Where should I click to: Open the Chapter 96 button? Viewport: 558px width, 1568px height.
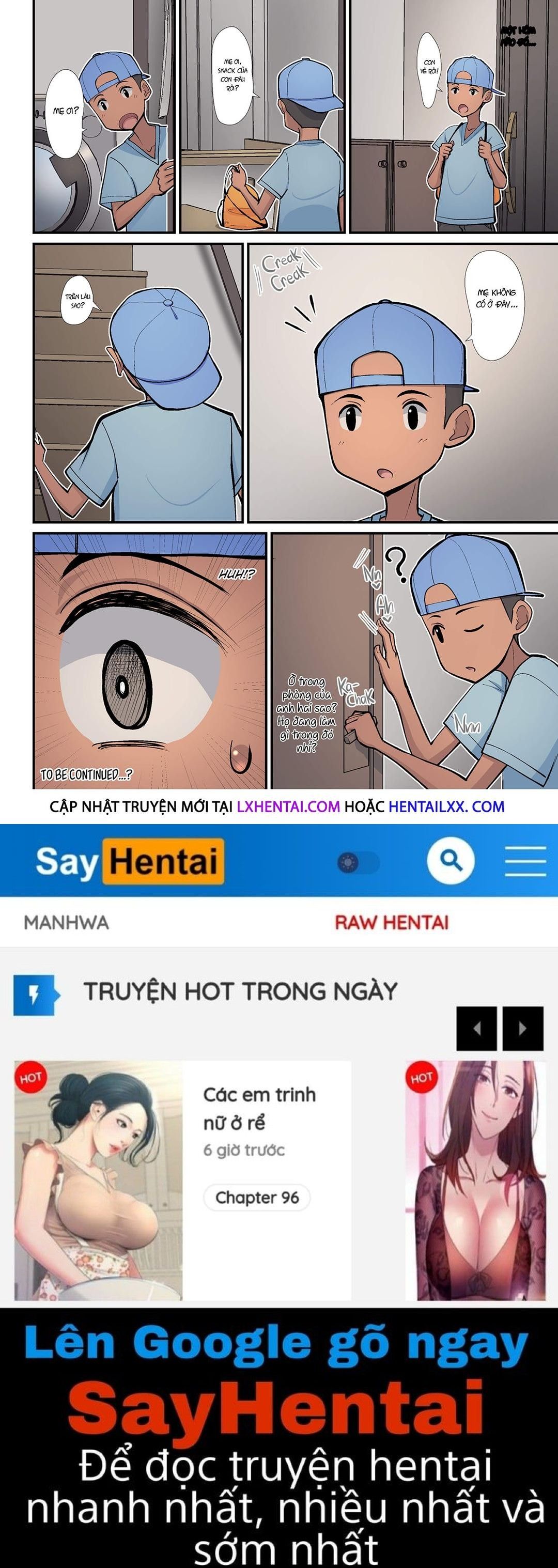point(257,1197)
